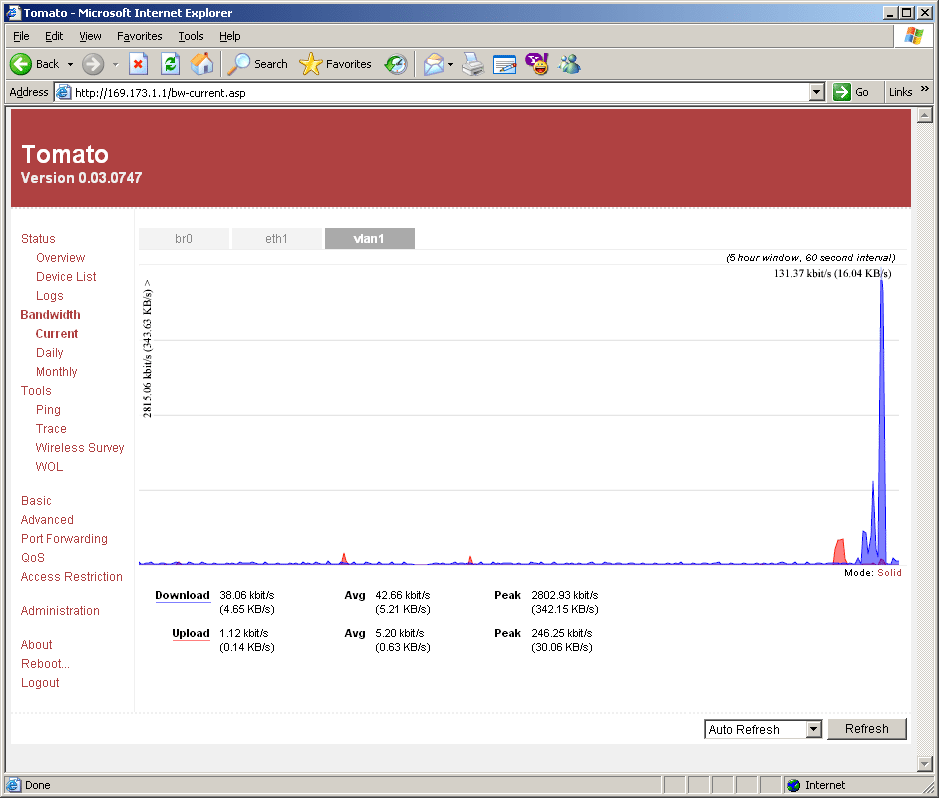Go to Home page icon
This screenshot has height=798, width=939.
(x=202, y=64)
